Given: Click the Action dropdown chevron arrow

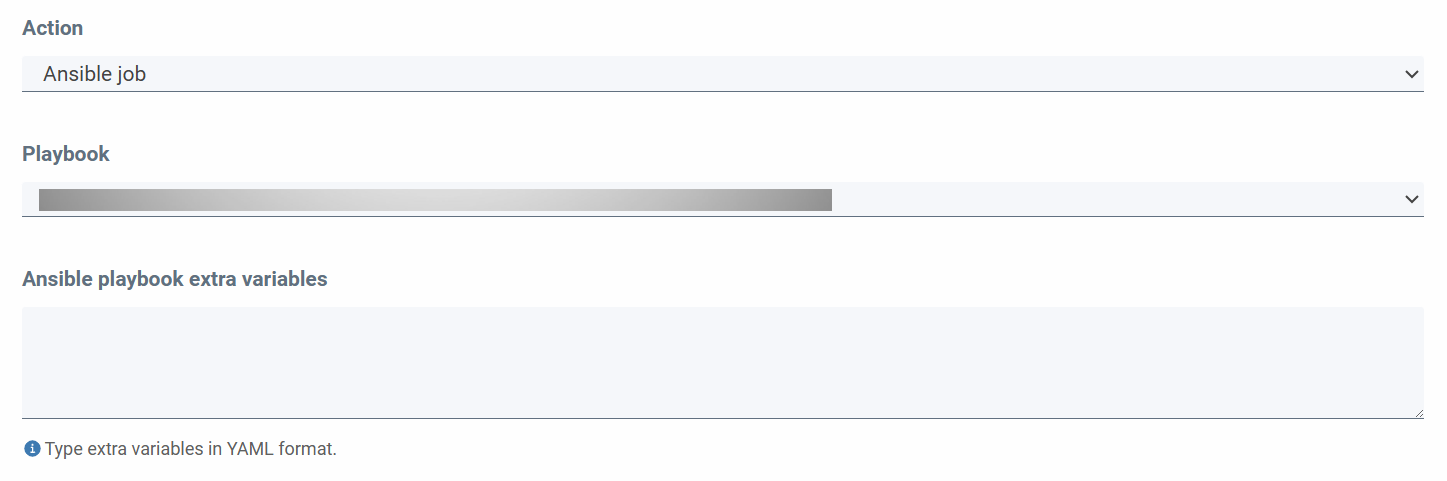Looking at the screenshot, I should click(1411, 74).
